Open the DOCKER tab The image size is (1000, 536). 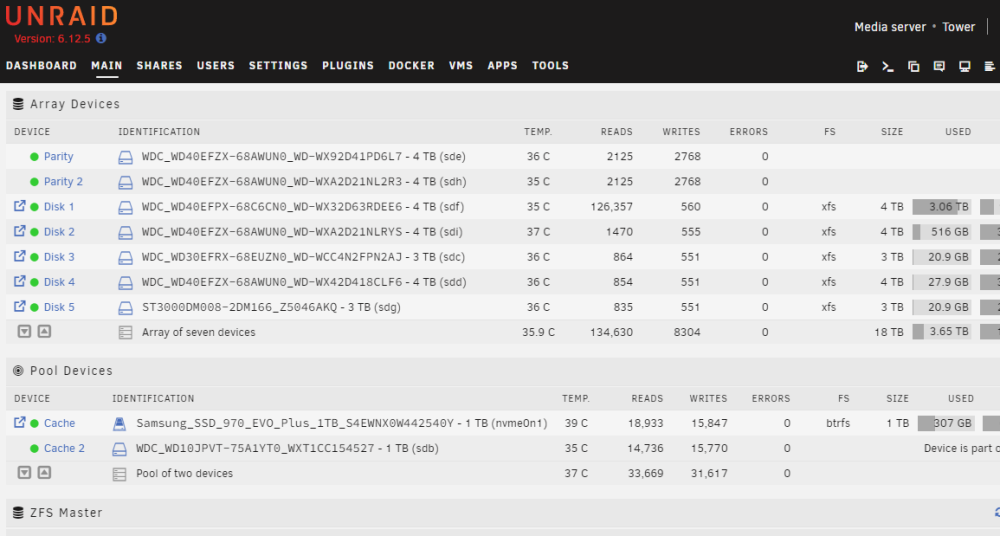tap(411, 66)
